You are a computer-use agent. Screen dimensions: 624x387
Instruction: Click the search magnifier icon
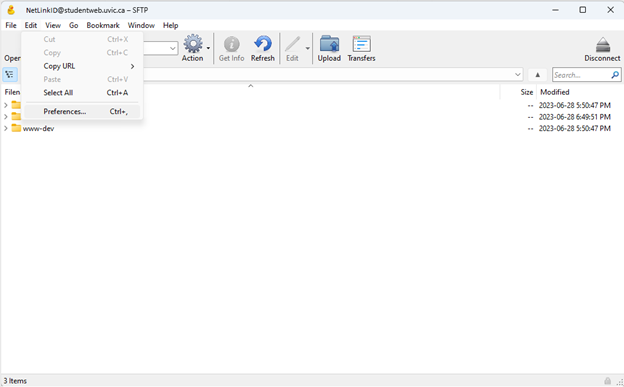(x=615, y=75)
